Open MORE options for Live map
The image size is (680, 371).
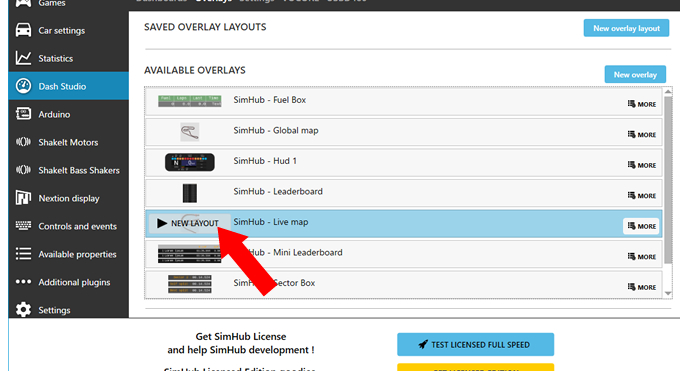641,226
